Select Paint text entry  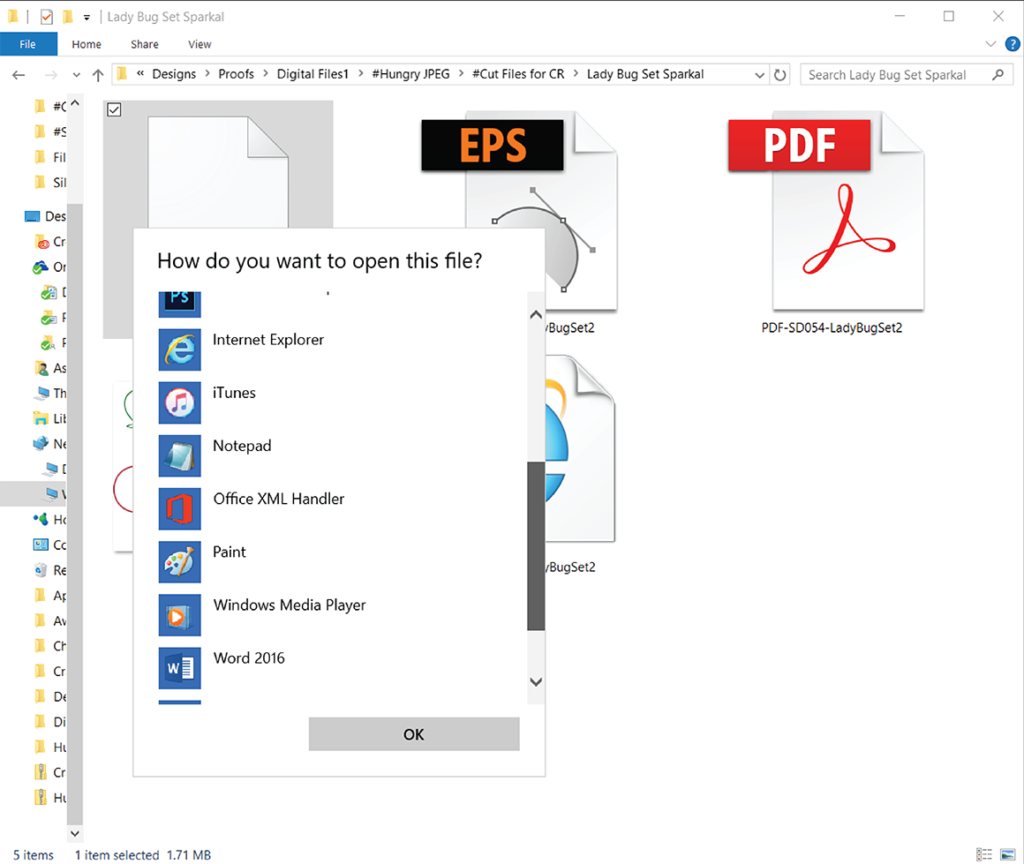coord(229,552)
